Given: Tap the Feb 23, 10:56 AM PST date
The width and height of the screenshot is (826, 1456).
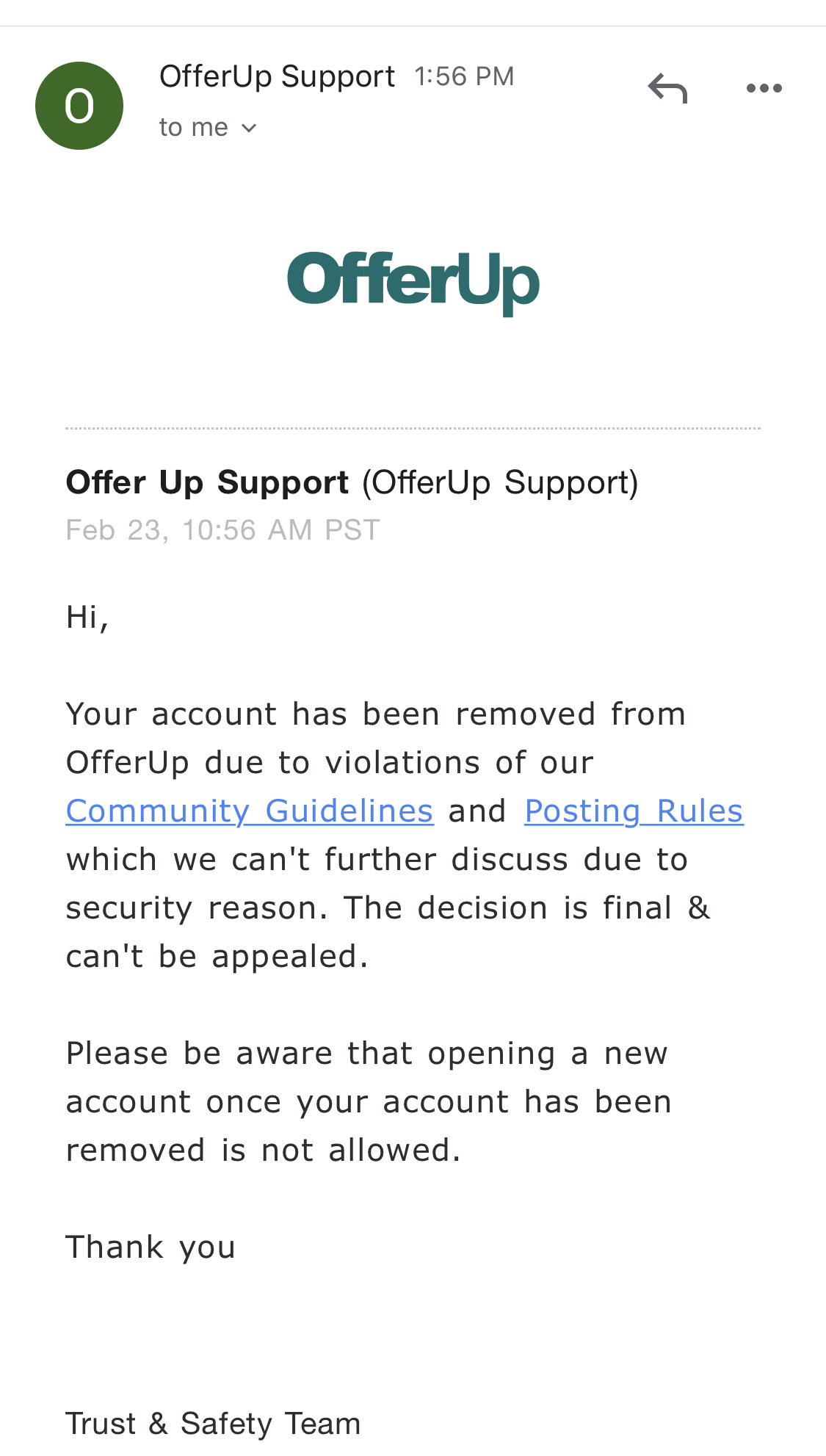Looking at the screenshot, I should click(222, 530).
